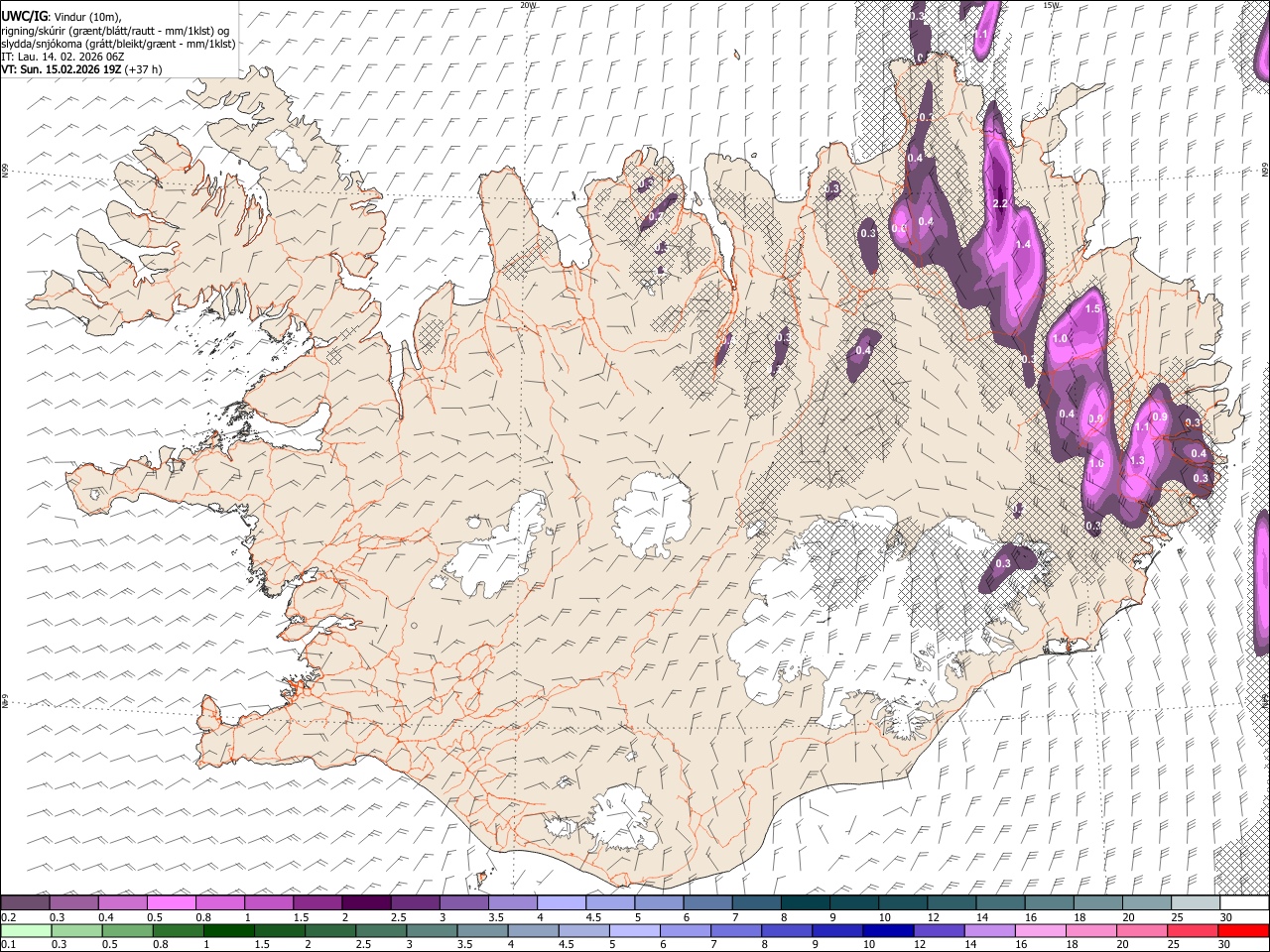
Task: Click the valid time 'VT: Sun. 15.02.2026 19Z (+37 h)'
Action: [x=81, y=69]
